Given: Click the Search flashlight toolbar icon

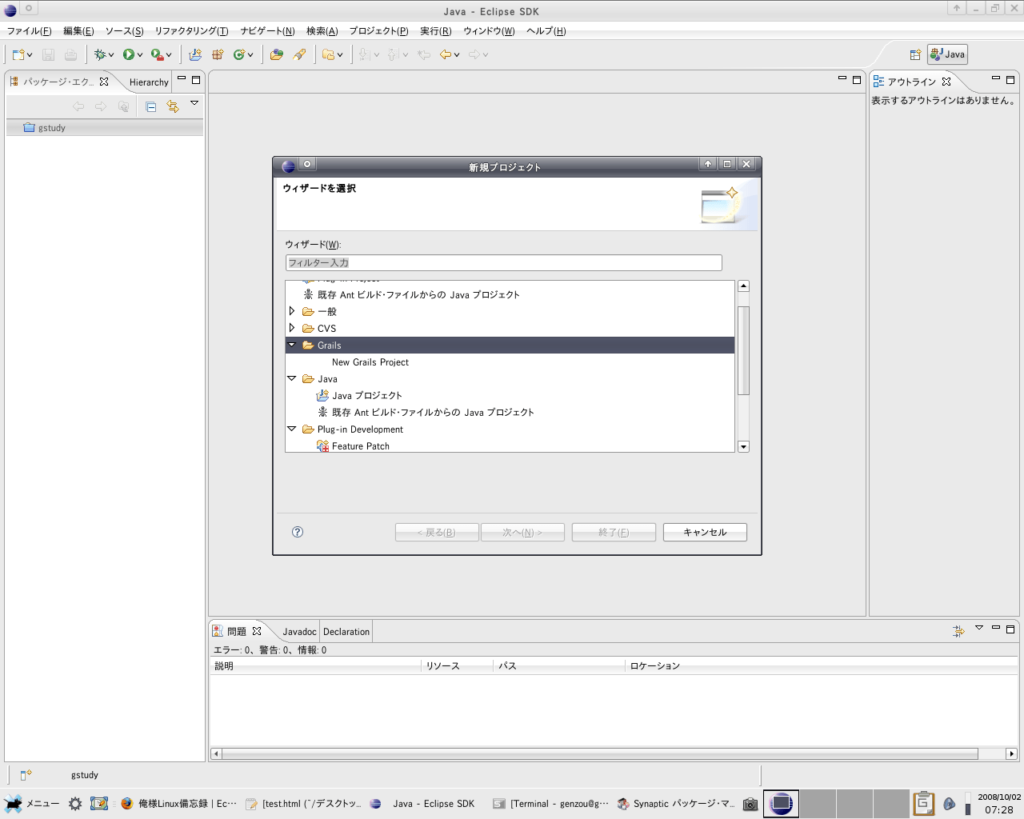Looking at the screenshot, I should tap(299, 55).
